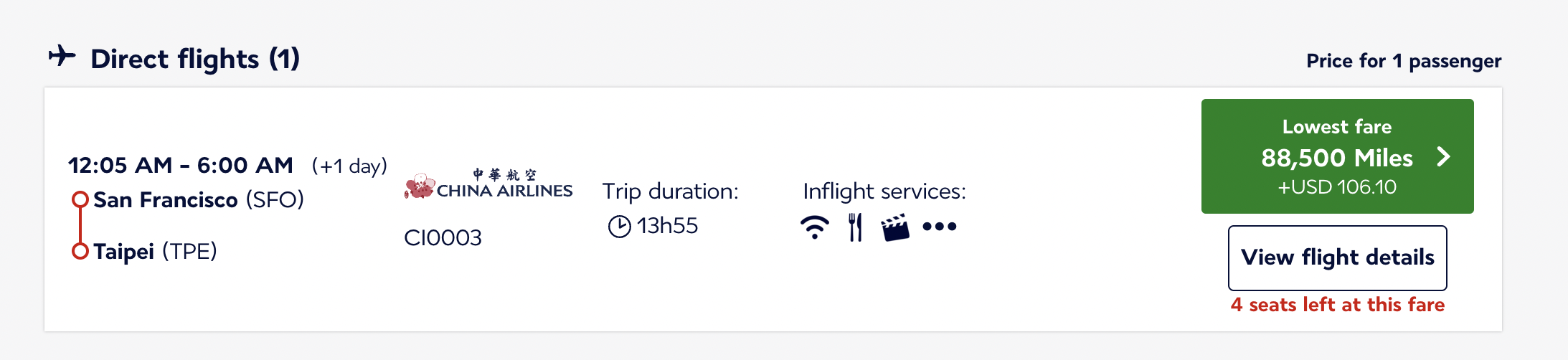Click the San Francisco route origin marker
Screen dimensions: 1568x360
pyautogui.click(x=80, y=199)
